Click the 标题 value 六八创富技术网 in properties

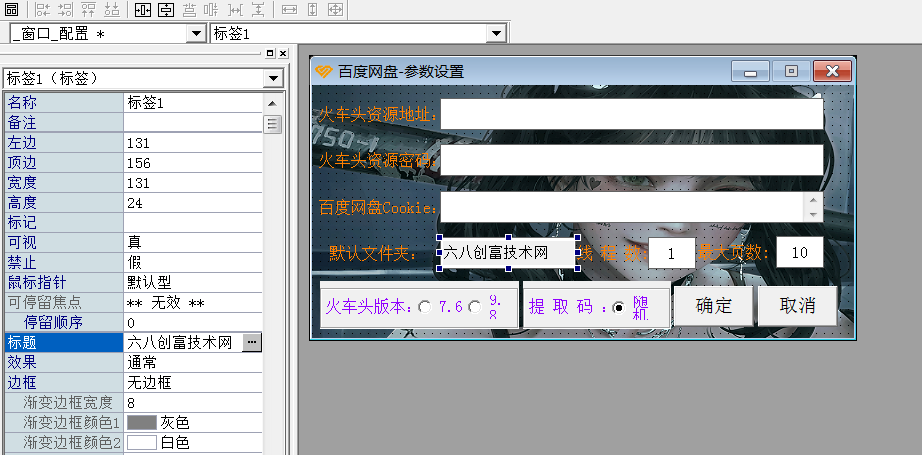click(x=179, y=343)
